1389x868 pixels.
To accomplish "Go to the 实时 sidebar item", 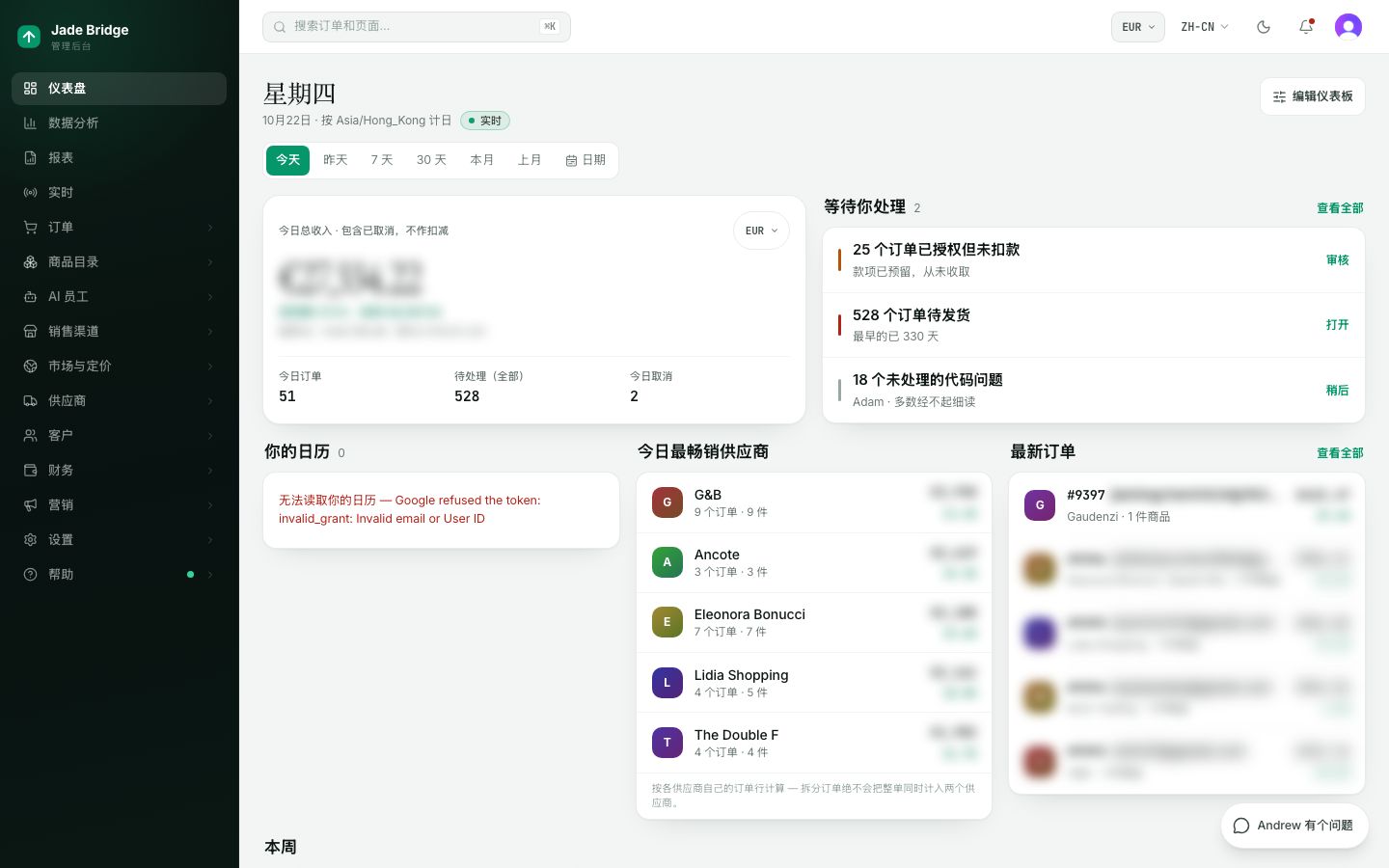I will coord(119,192).
